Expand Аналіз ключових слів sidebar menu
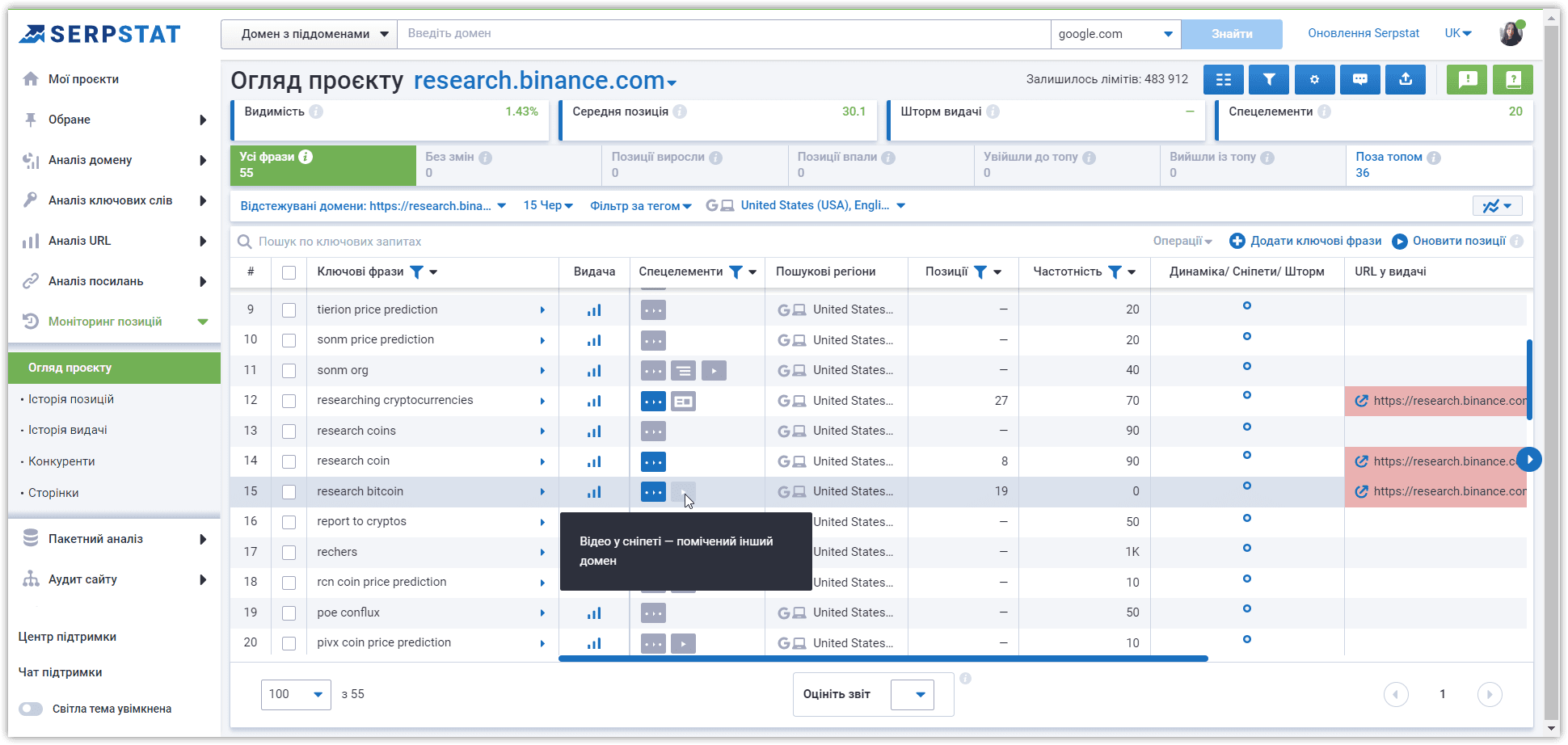 [115, 200]
